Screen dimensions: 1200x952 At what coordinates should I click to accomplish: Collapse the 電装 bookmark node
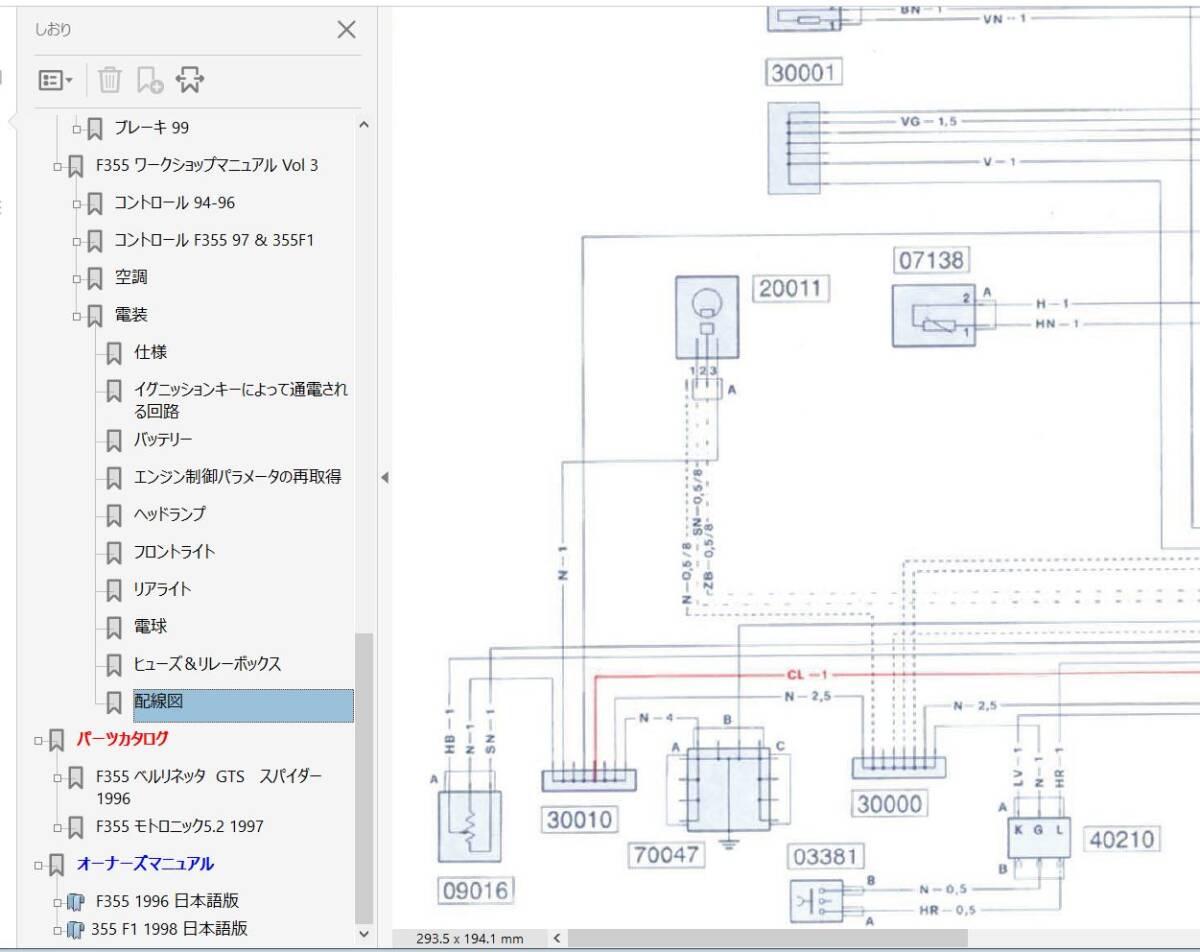[x=77, y=317]
